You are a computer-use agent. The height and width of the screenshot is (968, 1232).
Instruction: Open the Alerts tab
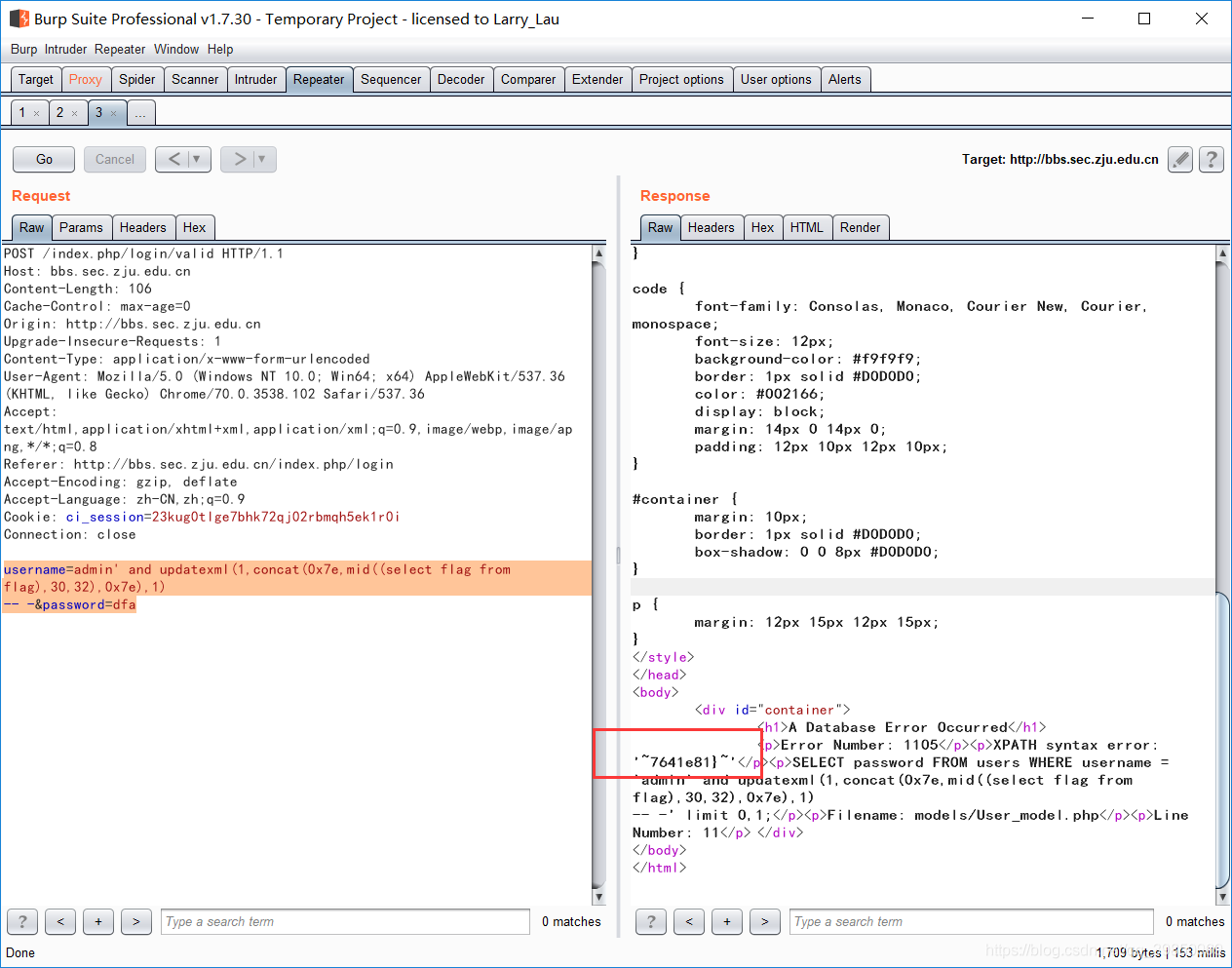(845, 80)
